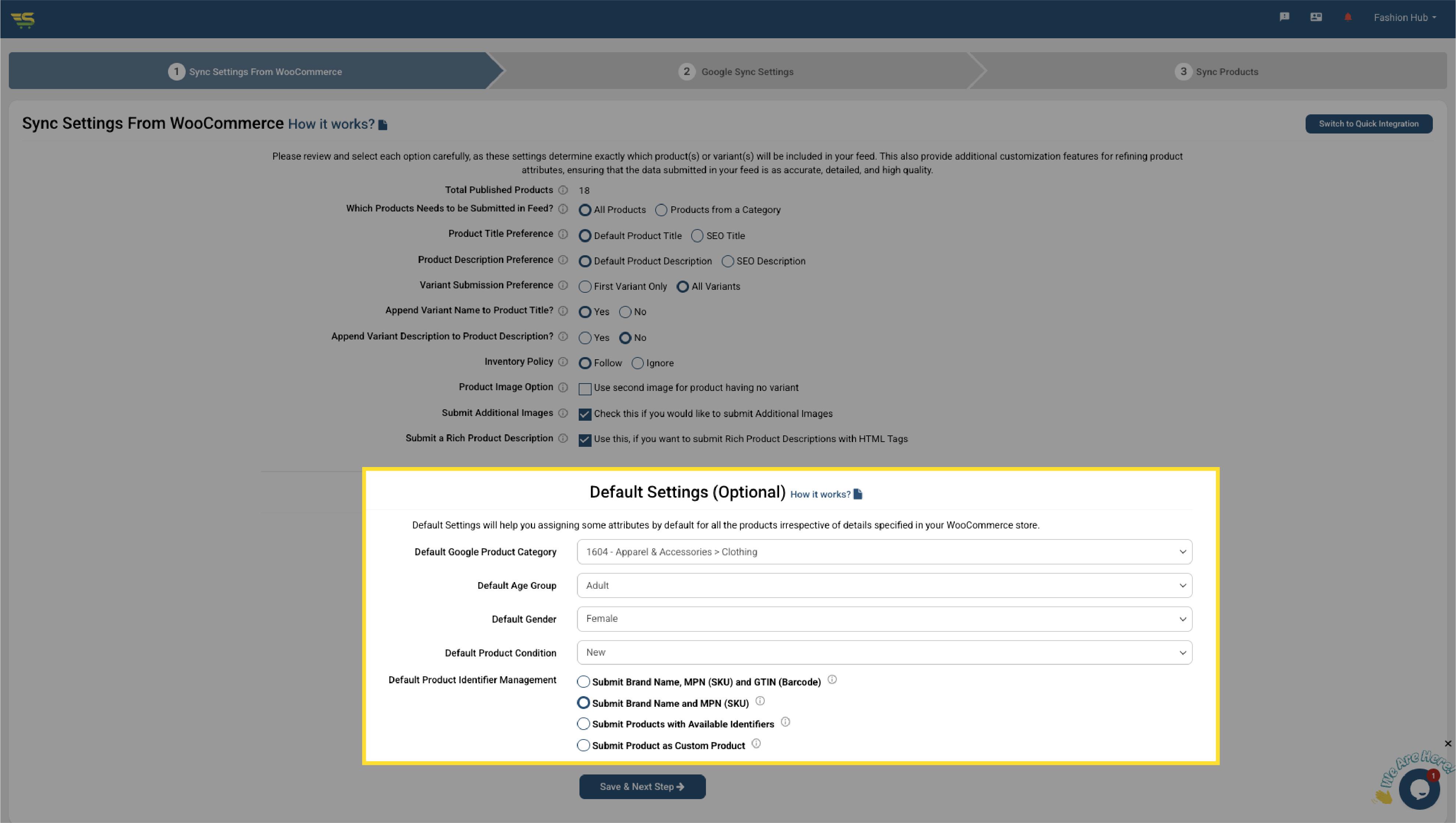Expand Default Google Product Category dropdown
1456x823 pixels.
coord(884,552)
